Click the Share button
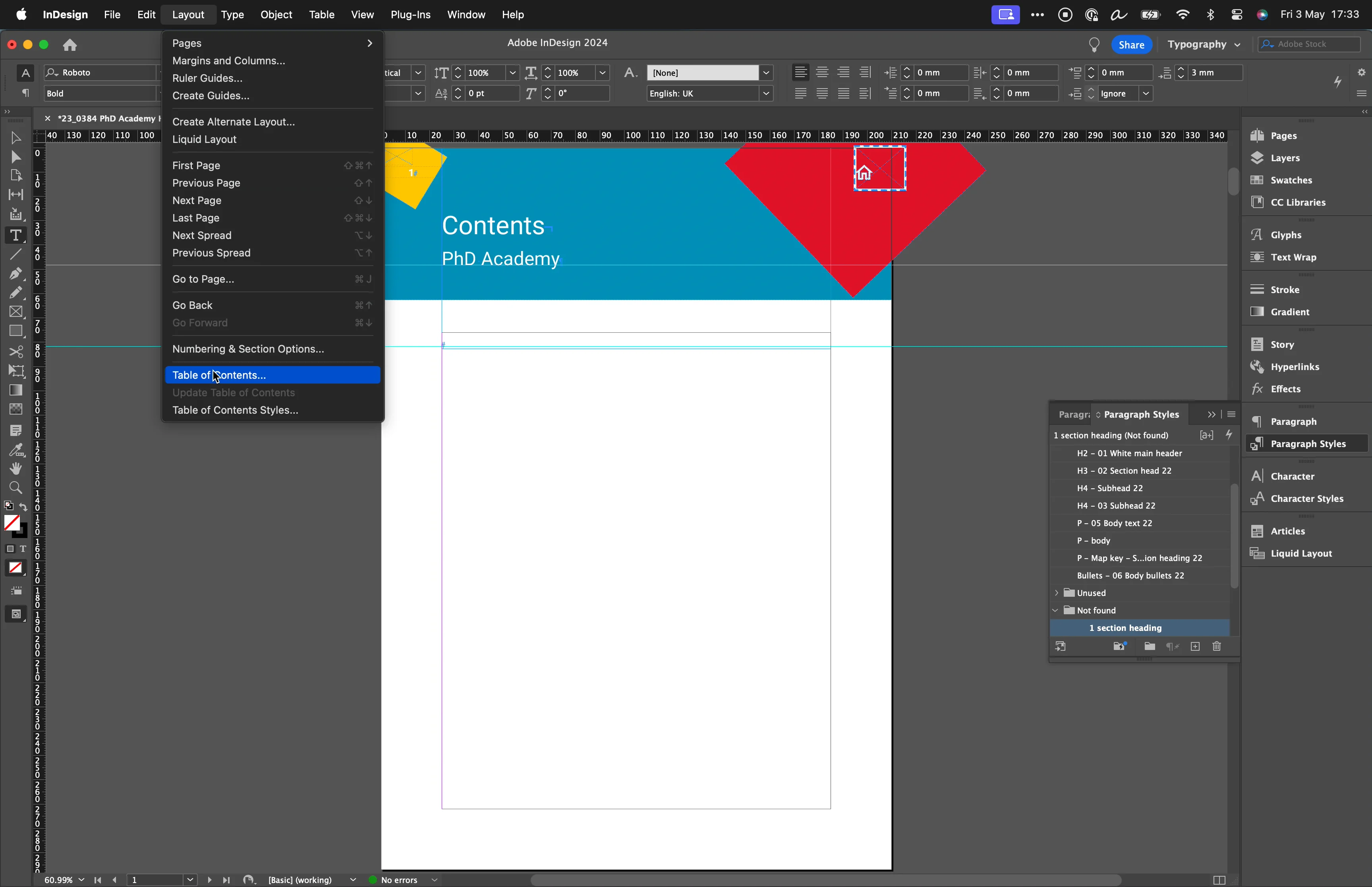Image resolution: width=1372 pixels, height=887 pixels. (1131, 44)
